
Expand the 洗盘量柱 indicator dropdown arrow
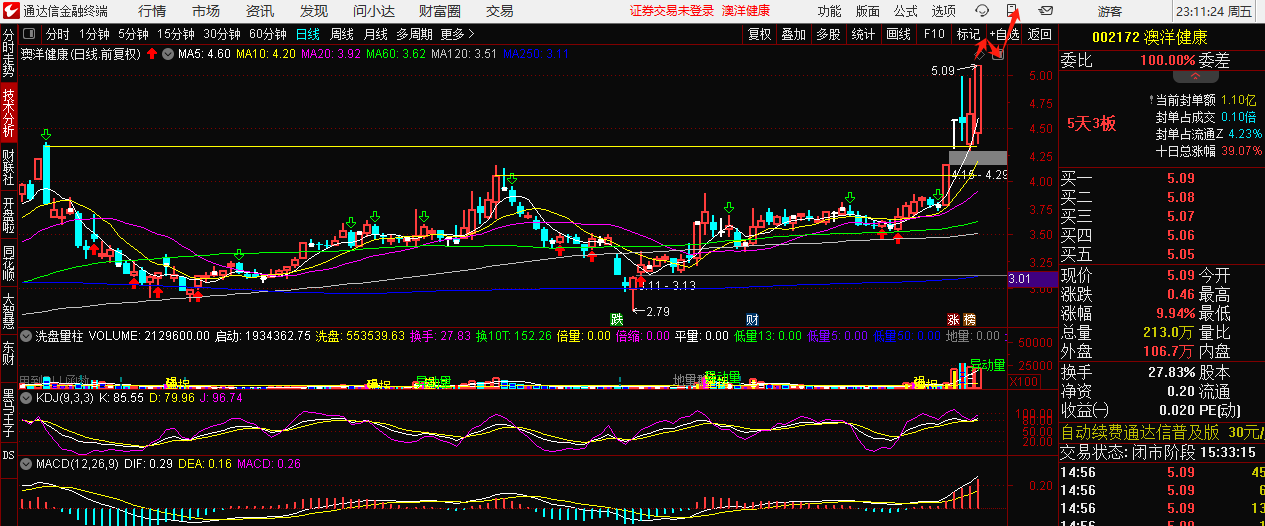(x=27, y=336)
